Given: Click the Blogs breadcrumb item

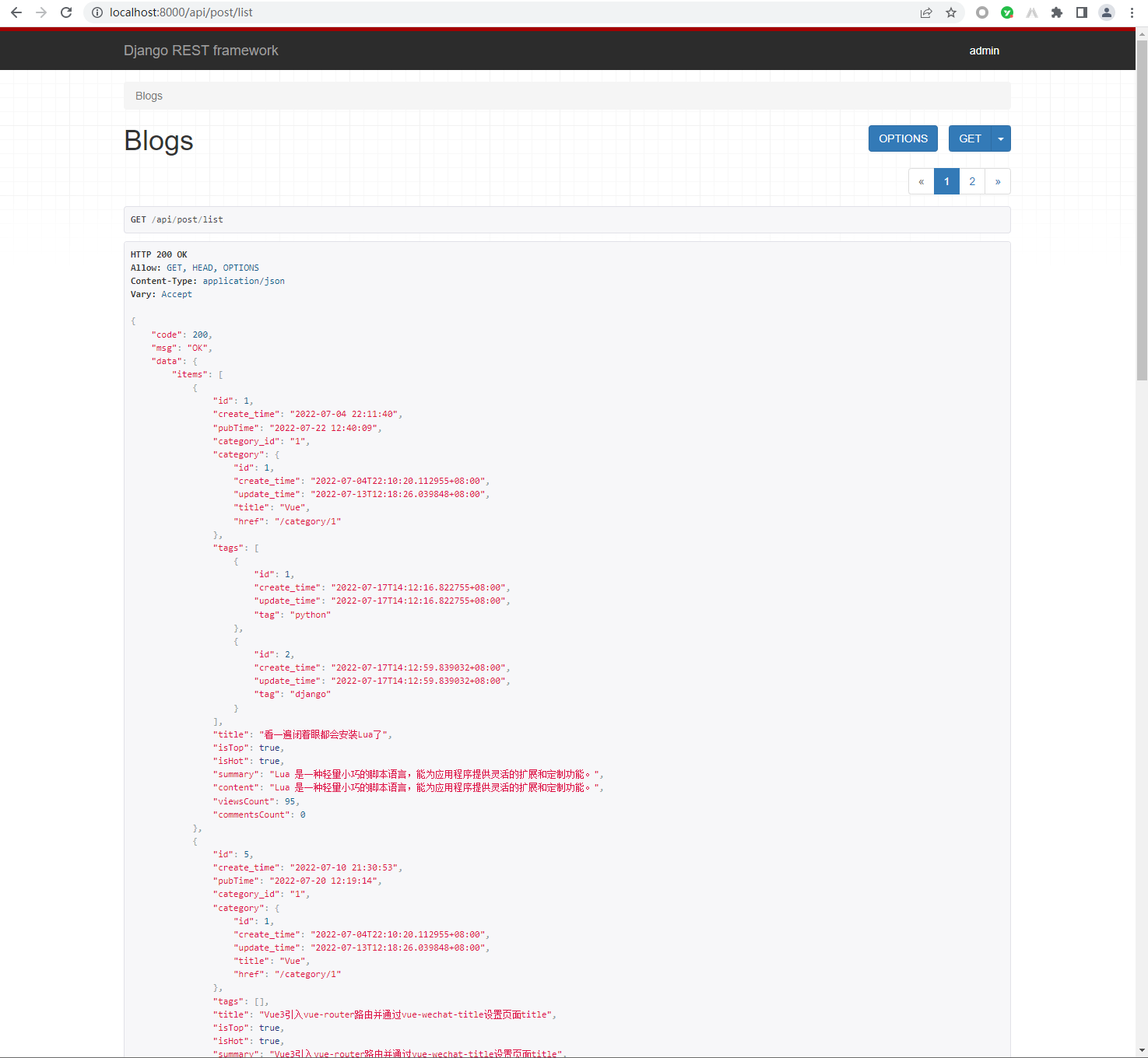Looking at the screenshot, I should click(149, 96).
